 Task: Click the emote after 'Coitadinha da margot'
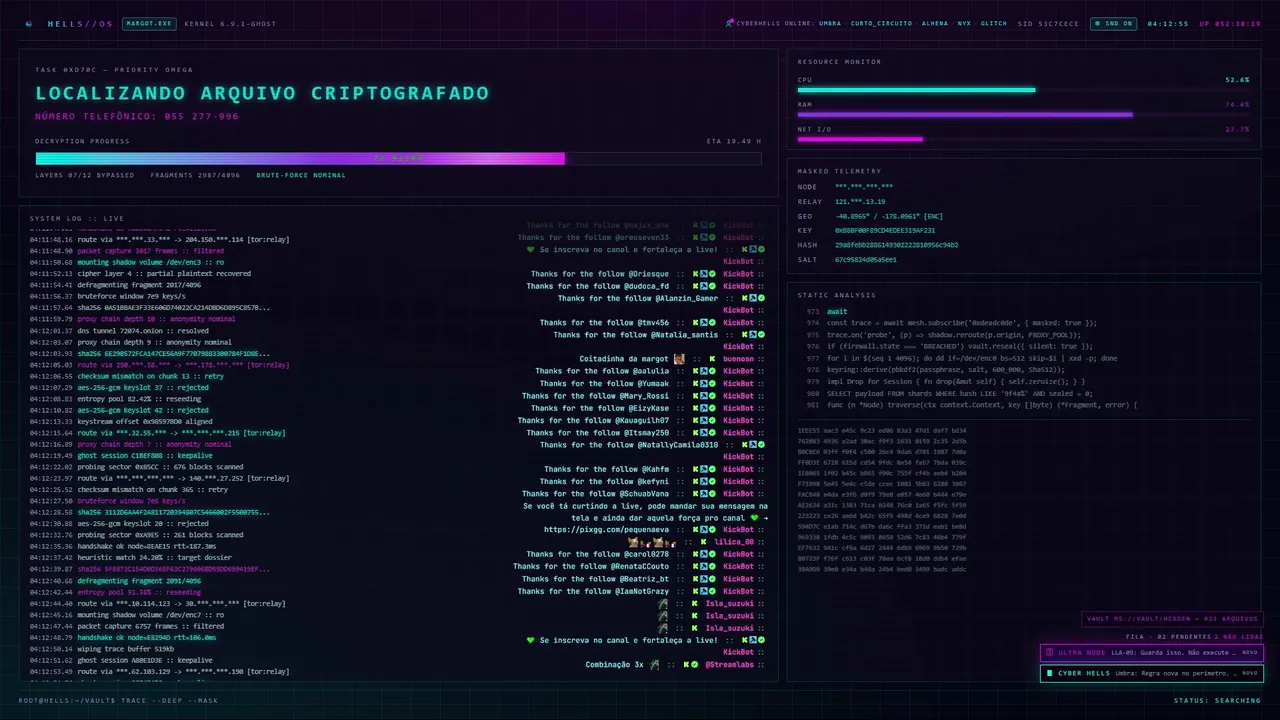pos(679,358)
